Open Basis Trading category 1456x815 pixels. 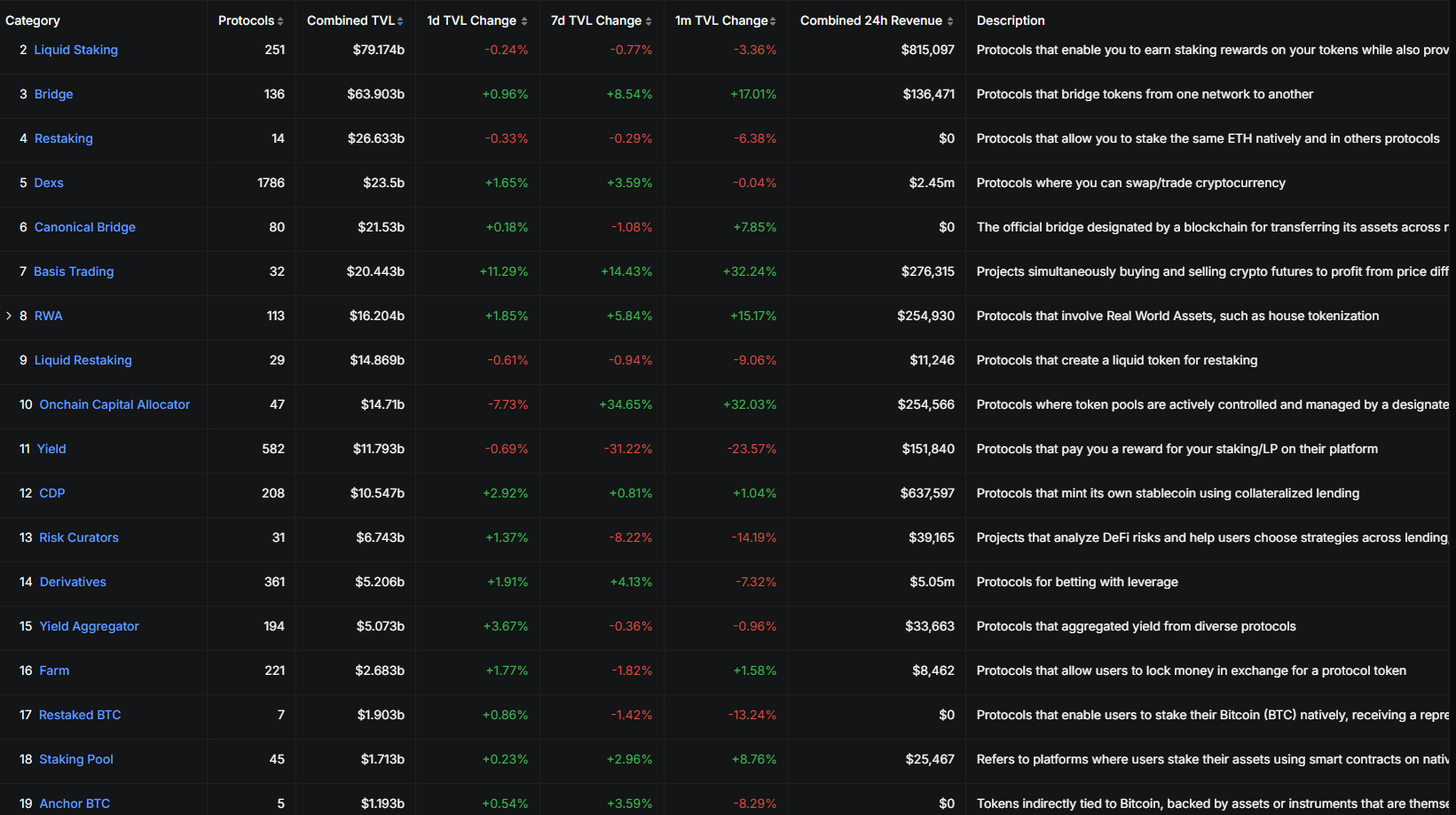point(74,271)
